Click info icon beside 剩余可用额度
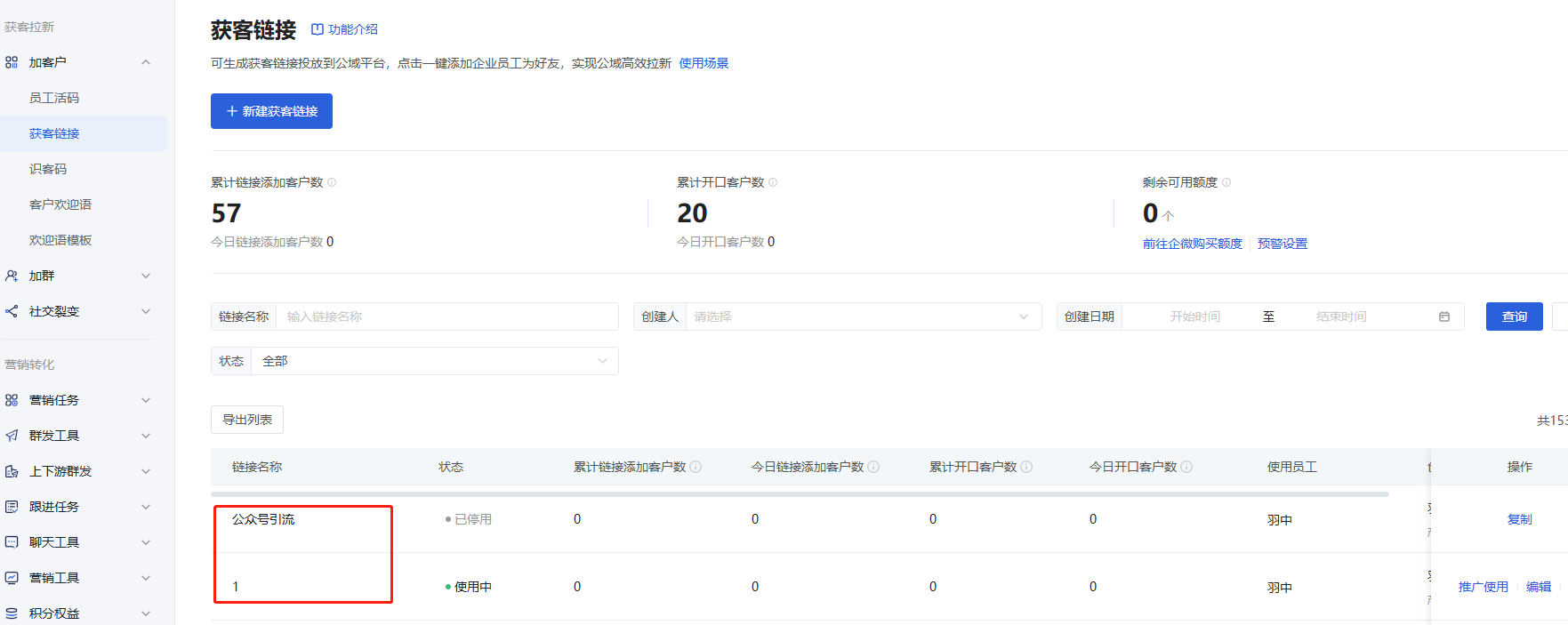Screen dimensions: 1568x625 1226,182
